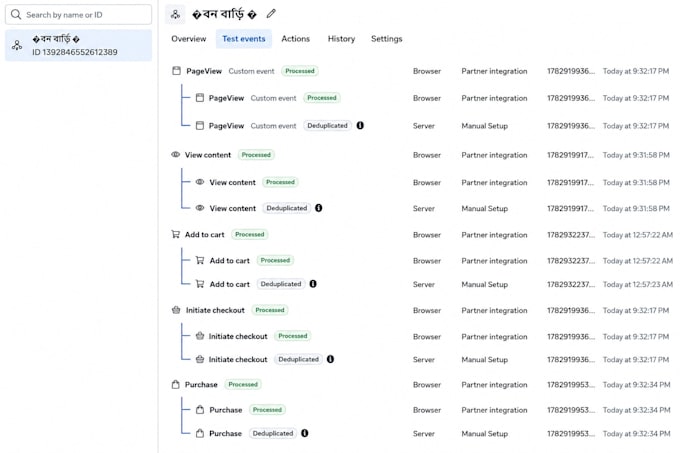680x453 pixels.
Task: Click cart icon in deduplicated Add to cart row
Action: click(199, 284)
